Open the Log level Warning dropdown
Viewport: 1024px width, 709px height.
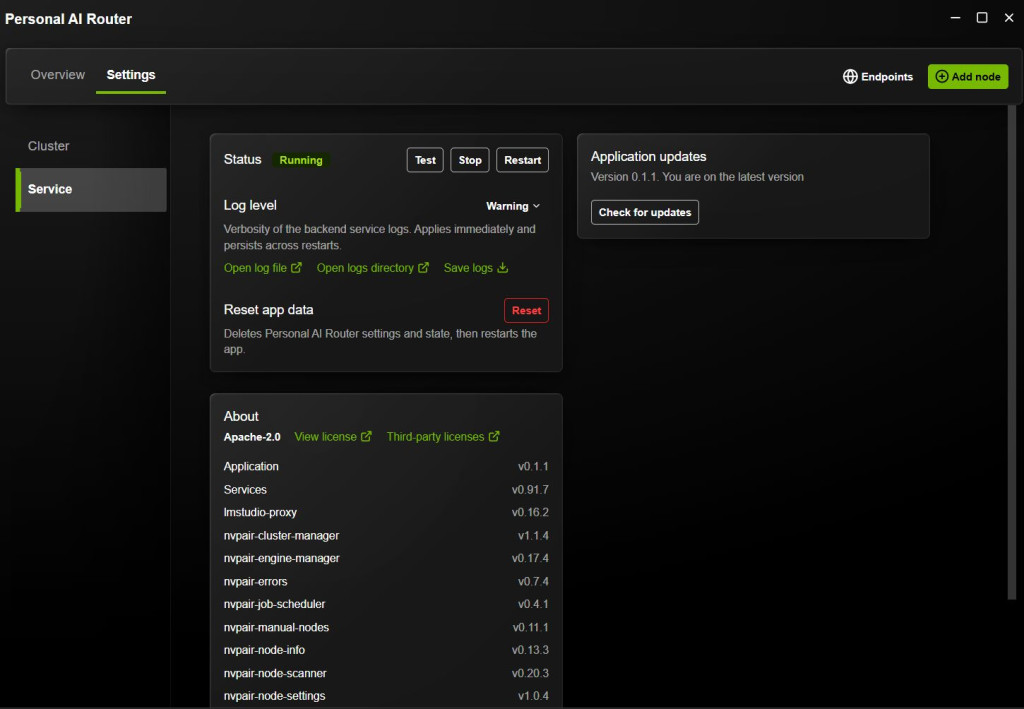click(513, 206)
